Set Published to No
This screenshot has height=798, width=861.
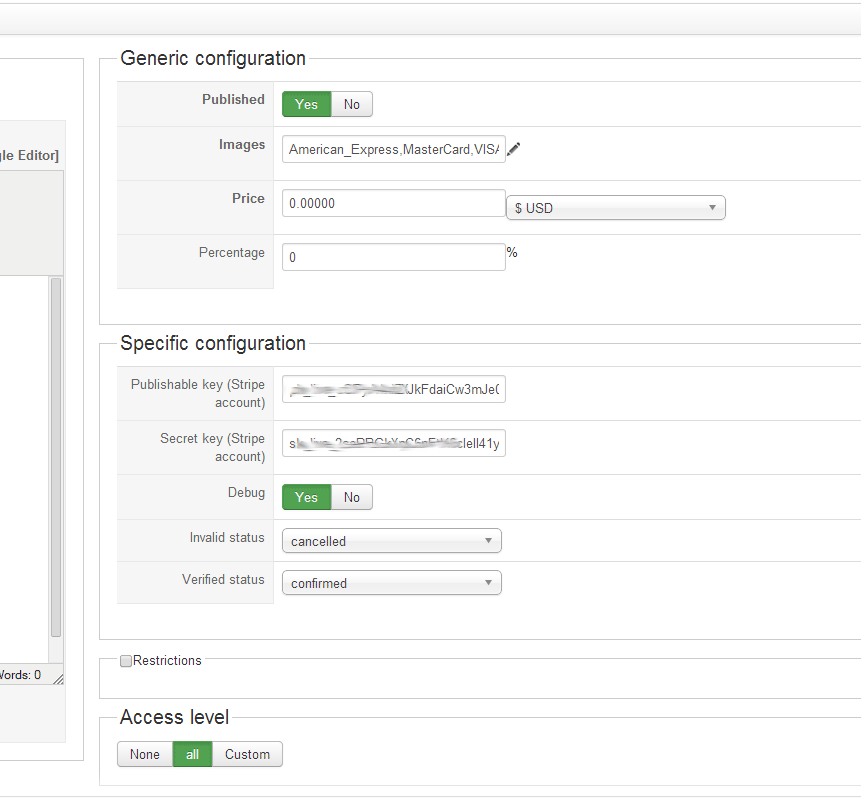[352, 104]
